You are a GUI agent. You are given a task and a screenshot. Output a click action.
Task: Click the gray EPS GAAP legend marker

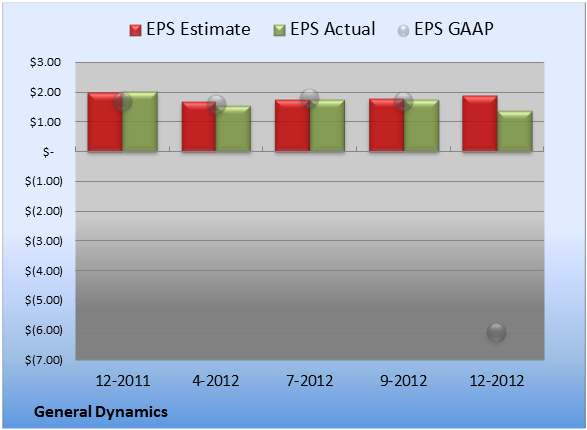tap(403, 31)
